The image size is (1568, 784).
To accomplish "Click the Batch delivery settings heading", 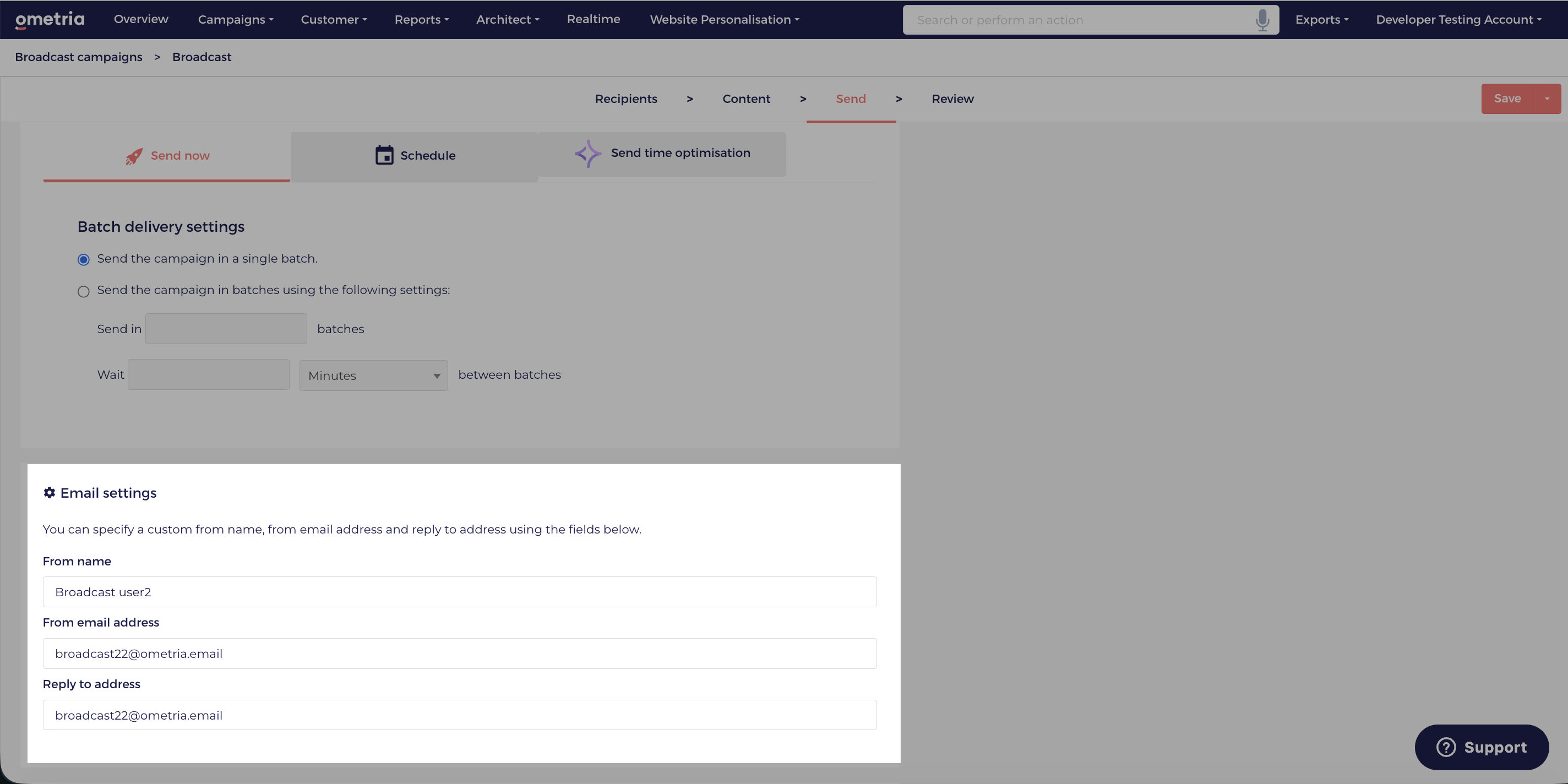I will point(161,227).
